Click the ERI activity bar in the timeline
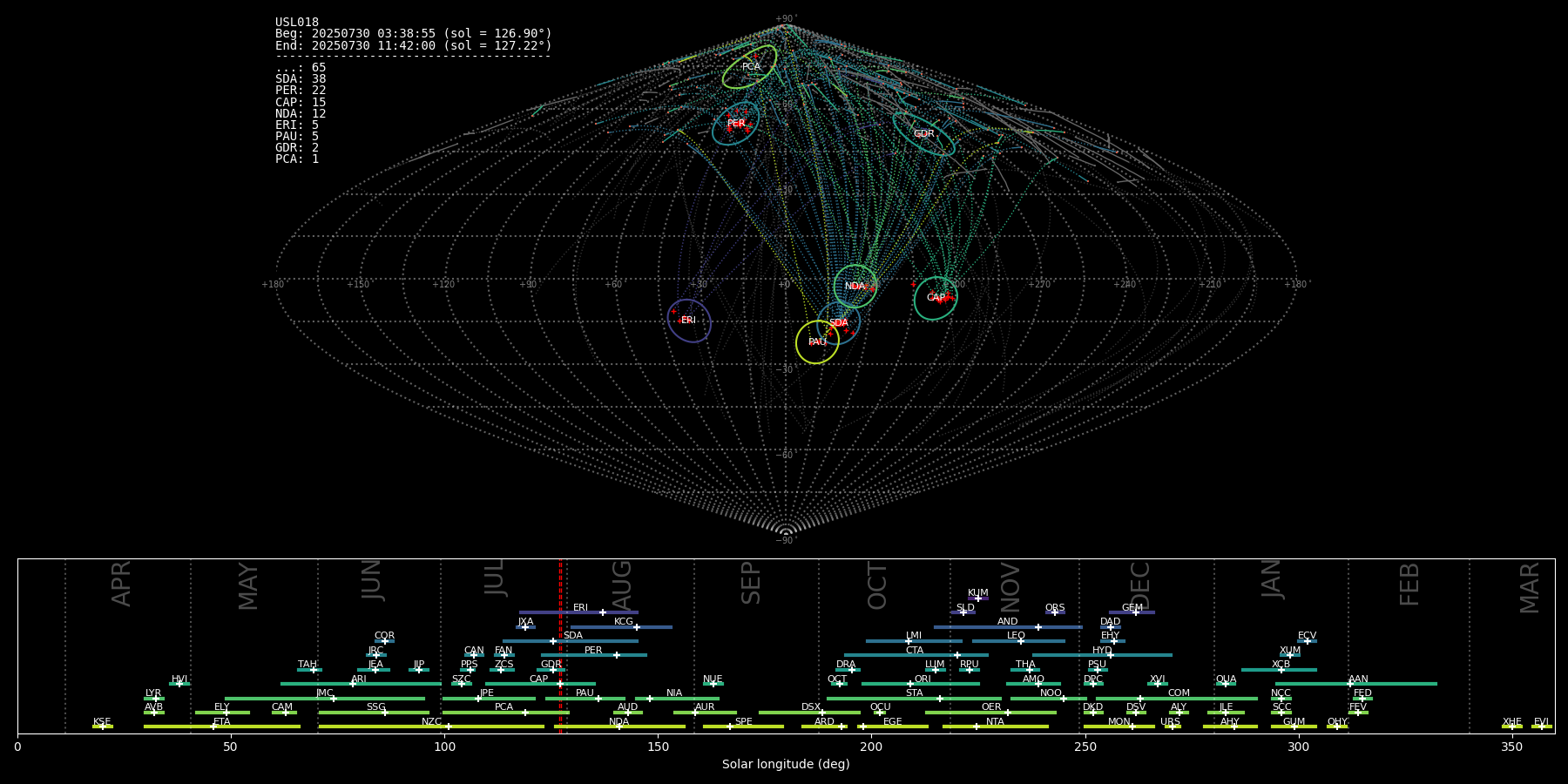The height and width of the screenshot is (784, 1568). pyautogui.click(x=578, y=612)
